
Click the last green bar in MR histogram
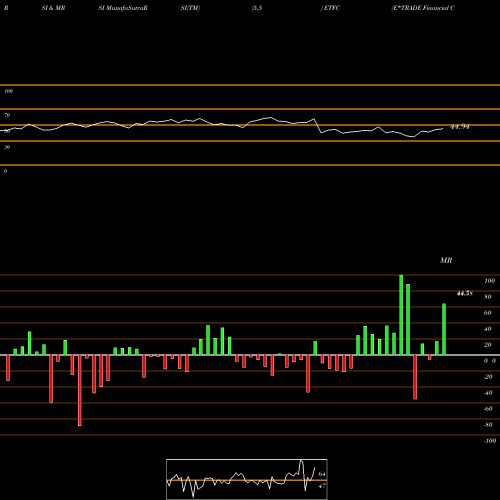444,329
